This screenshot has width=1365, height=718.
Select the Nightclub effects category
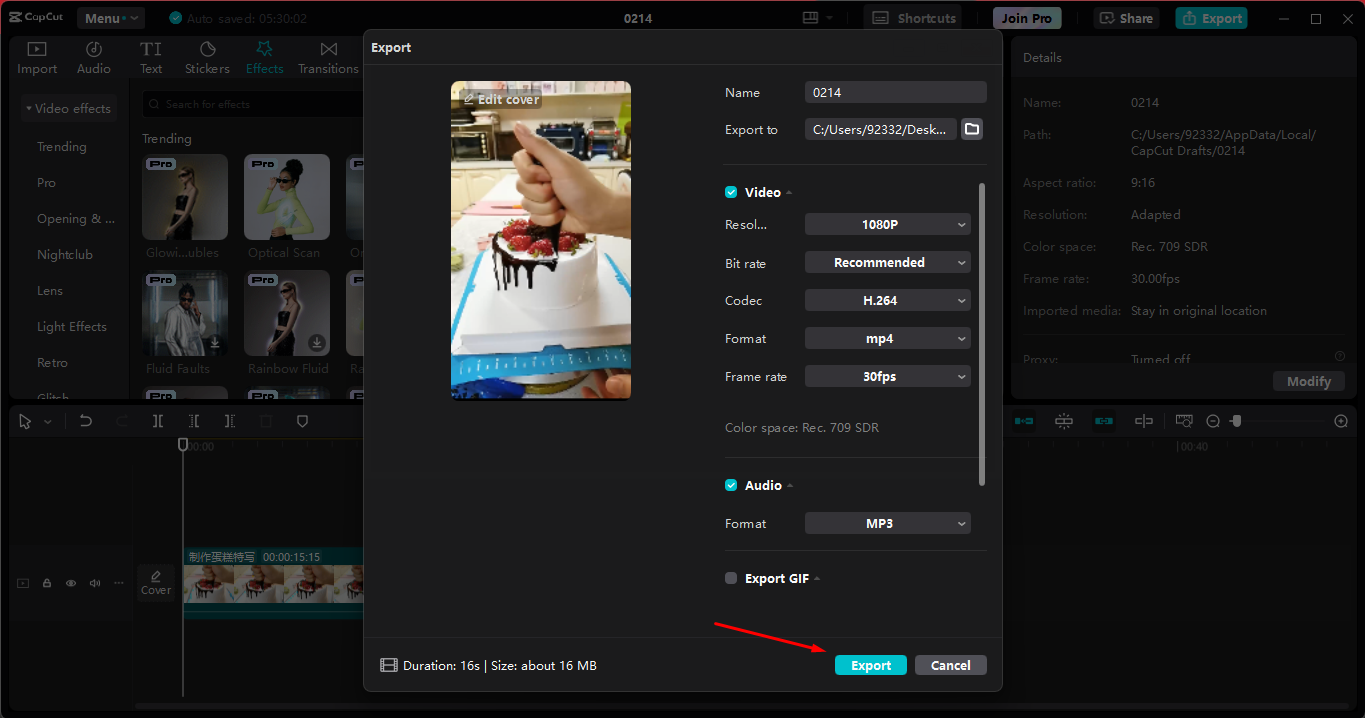pos(65,255)
